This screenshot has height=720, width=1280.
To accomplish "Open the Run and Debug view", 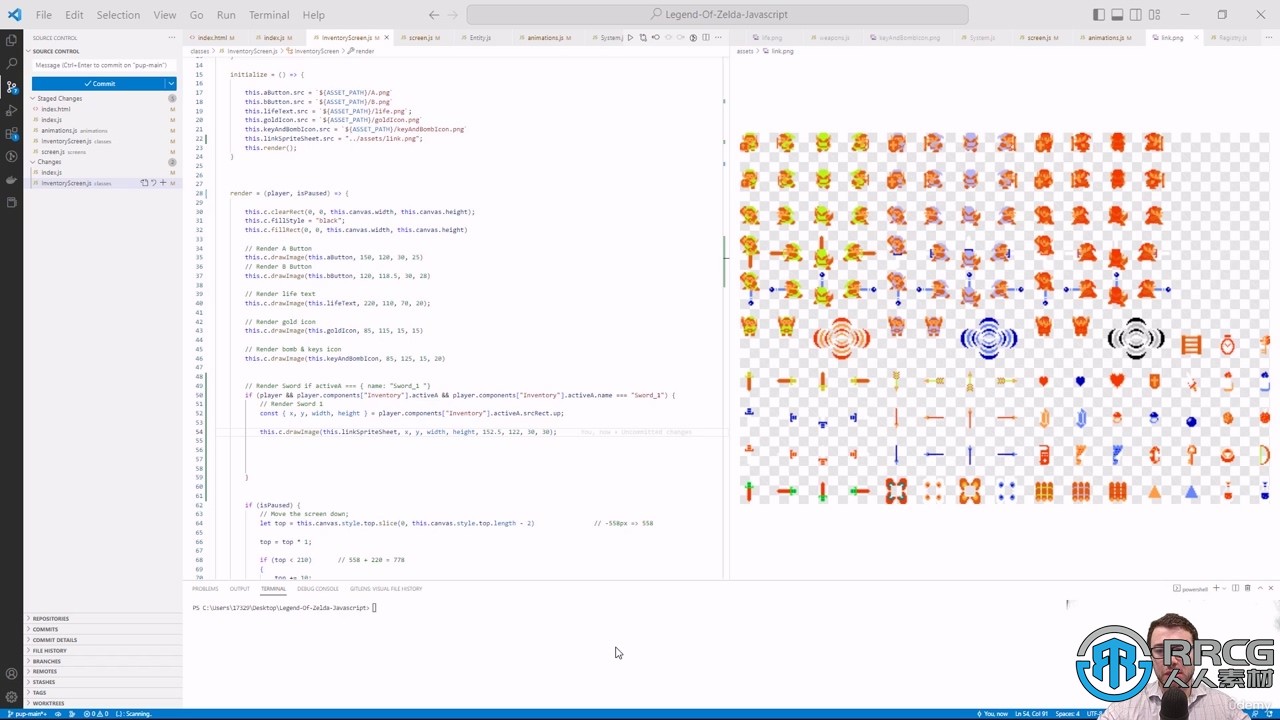I will 12,110.
